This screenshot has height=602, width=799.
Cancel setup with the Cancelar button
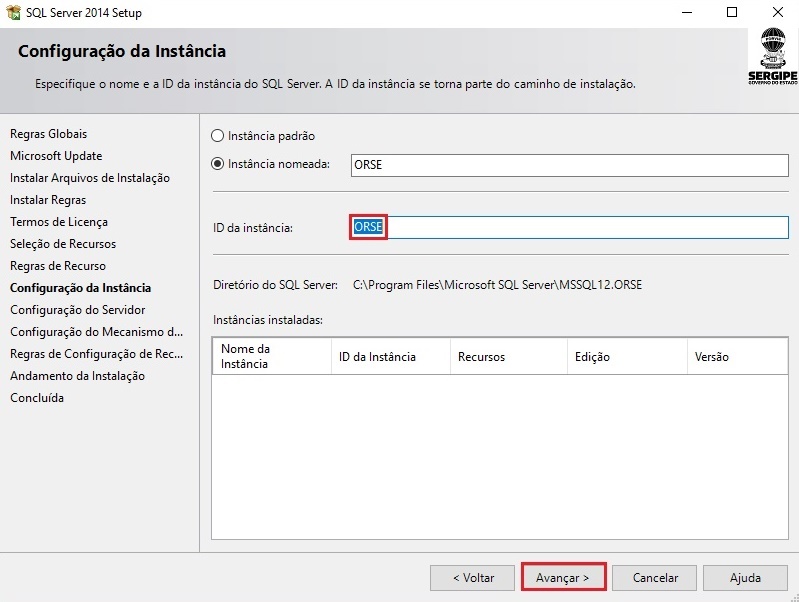pos(655,578)
